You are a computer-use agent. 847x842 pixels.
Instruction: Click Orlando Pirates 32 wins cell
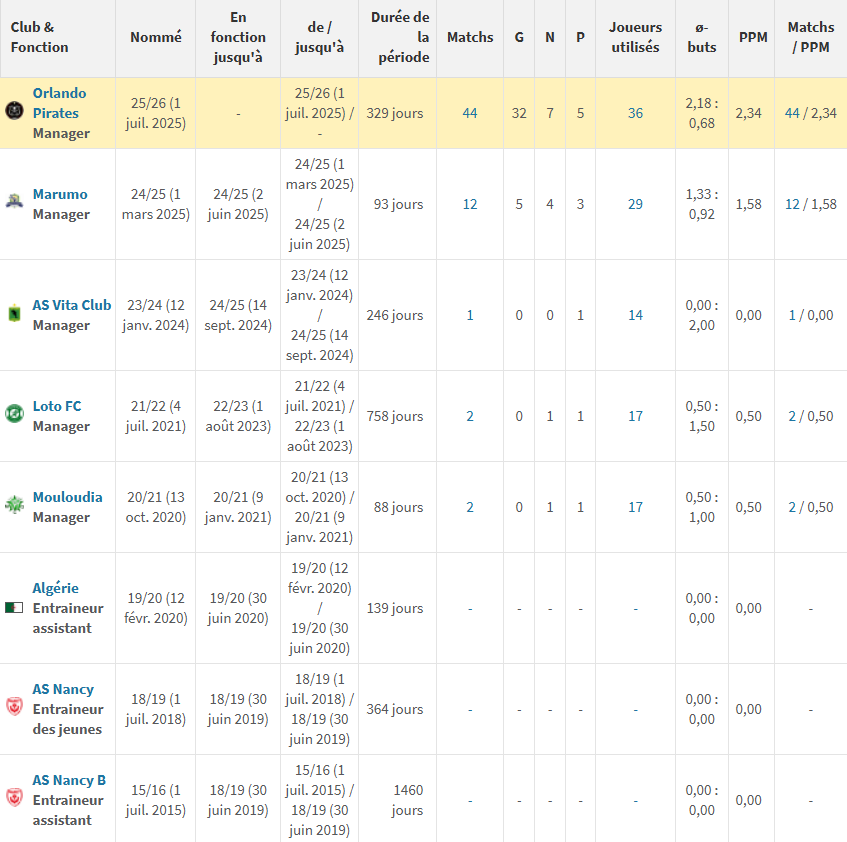tap(519, 113)
